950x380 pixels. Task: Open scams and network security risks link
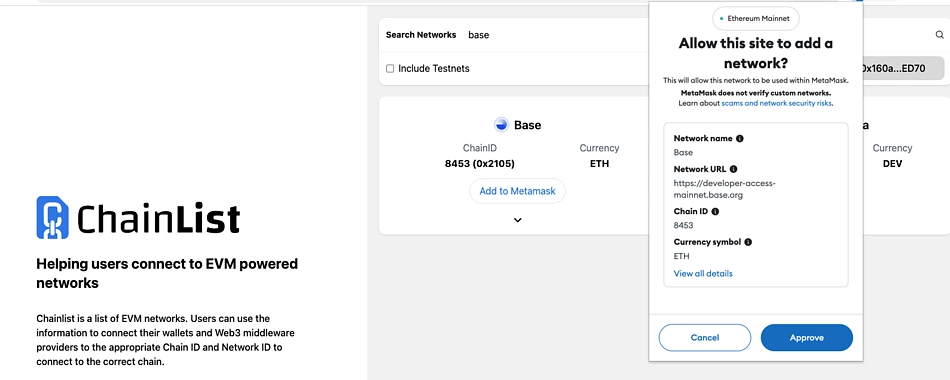click(777, 104)
